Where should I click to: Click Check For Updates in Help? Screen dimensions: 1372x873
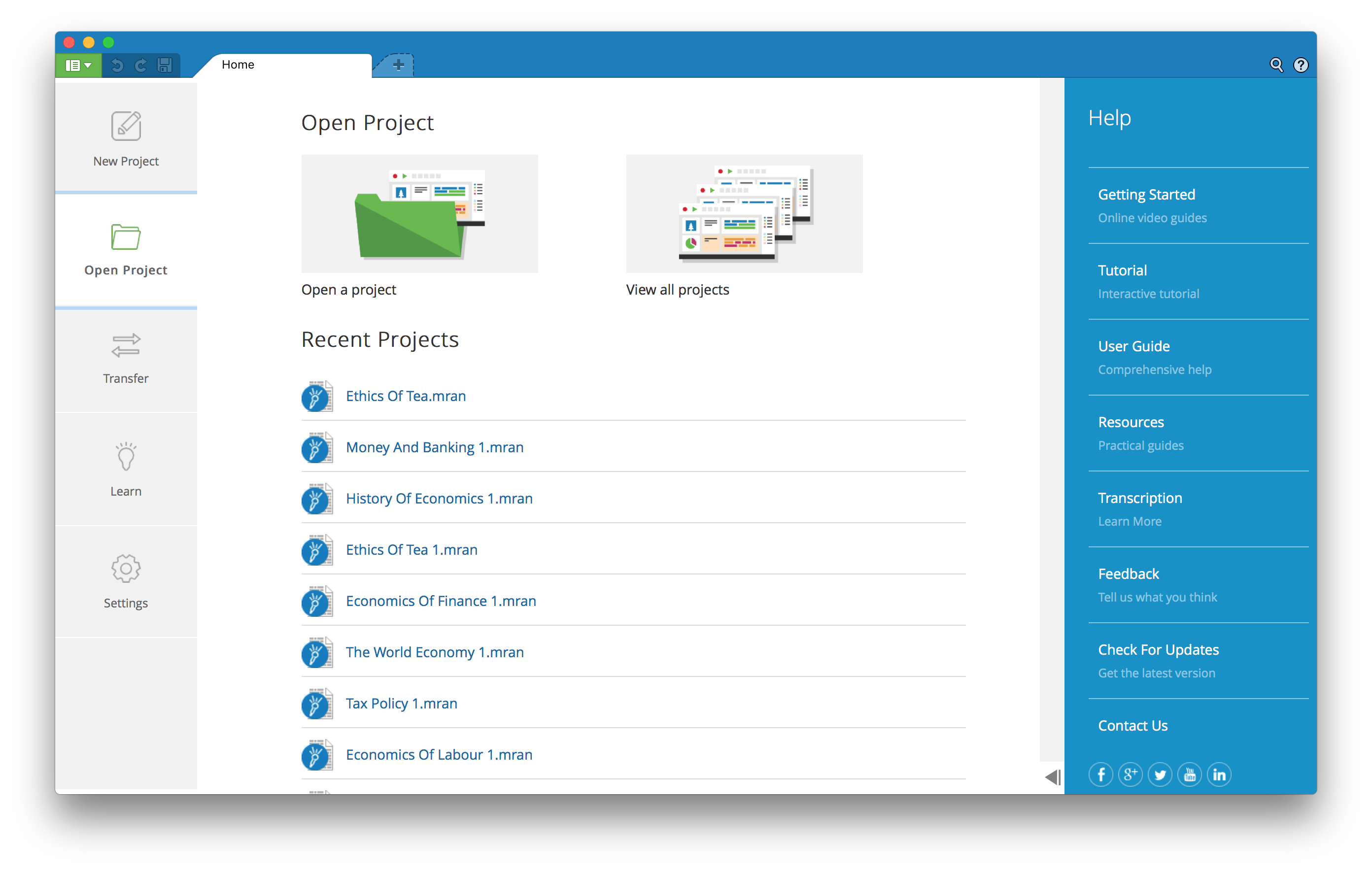1158,650
